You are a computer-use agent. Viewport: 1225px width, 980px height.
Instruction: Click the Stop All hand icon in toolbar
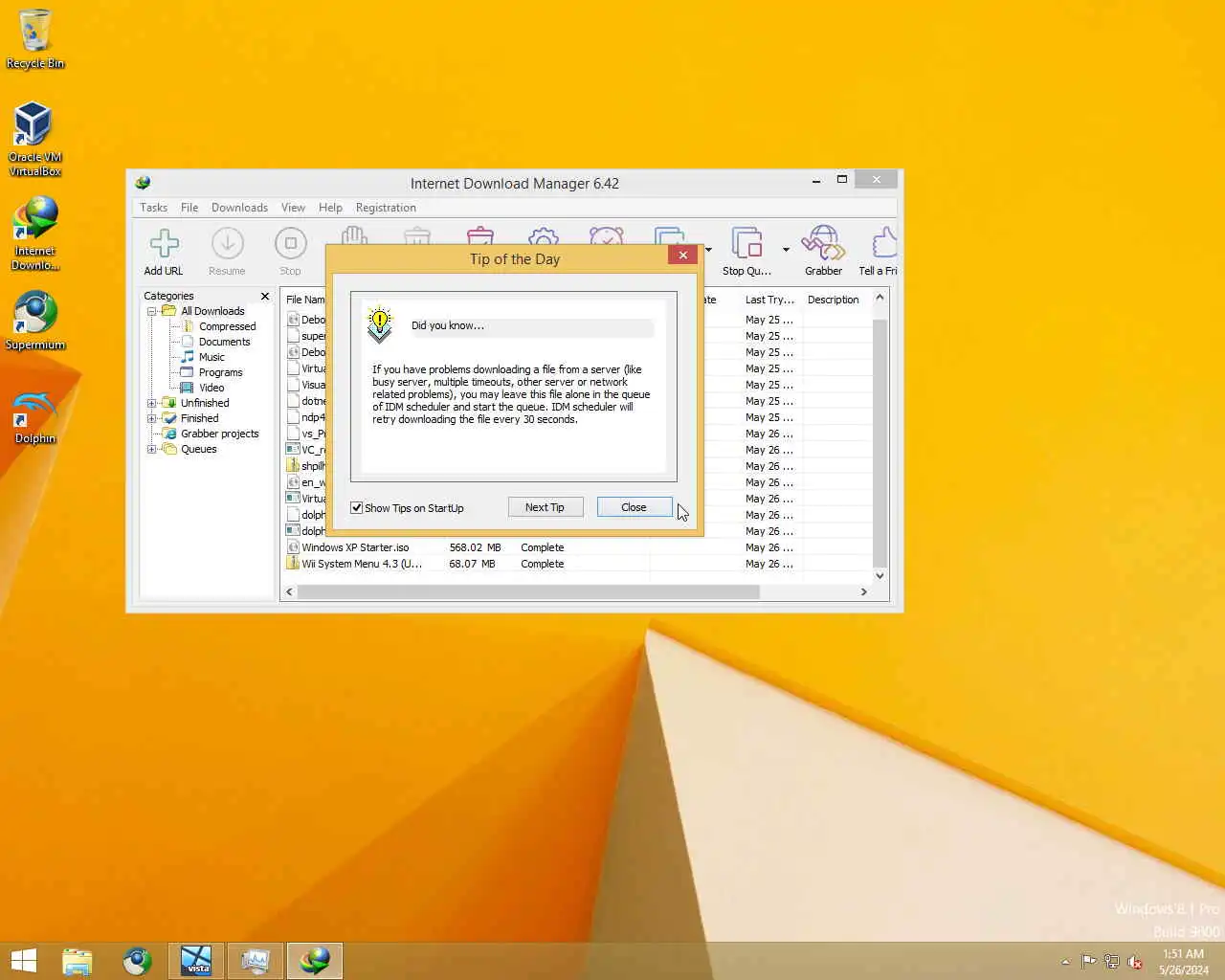354,235
